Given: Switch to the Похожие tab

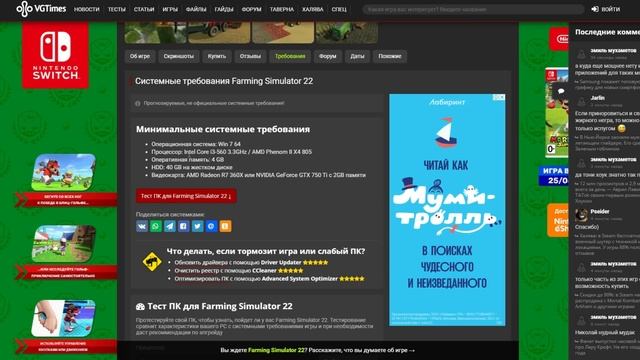Looking at the screenshot, I should [390, 56].
